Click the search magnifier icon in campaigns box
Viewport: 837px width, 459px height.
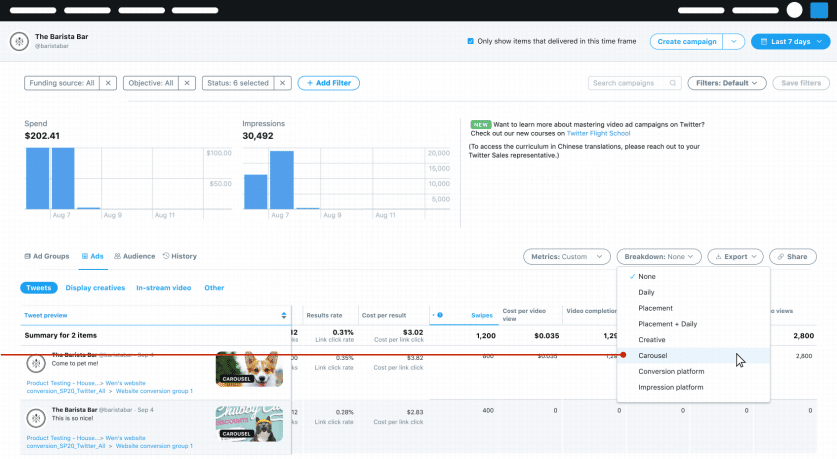[673, 83]
